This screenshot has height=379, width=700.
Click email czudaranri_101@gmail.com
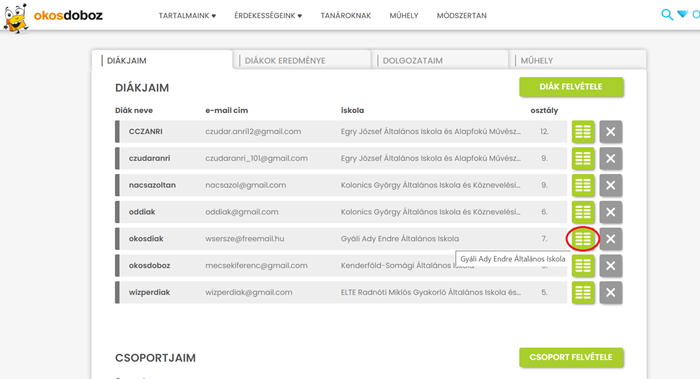[256, 158]
